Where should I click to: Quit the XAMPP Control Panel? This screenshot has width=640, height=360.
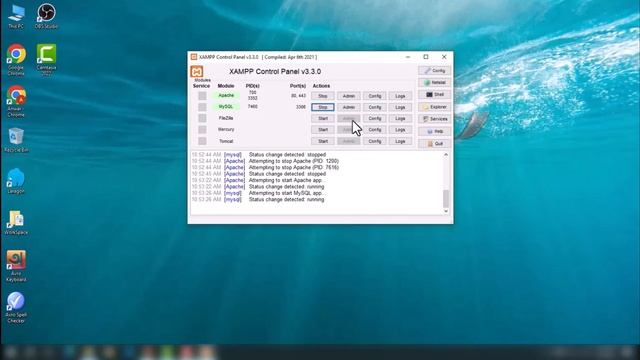[x=434, y=144]
